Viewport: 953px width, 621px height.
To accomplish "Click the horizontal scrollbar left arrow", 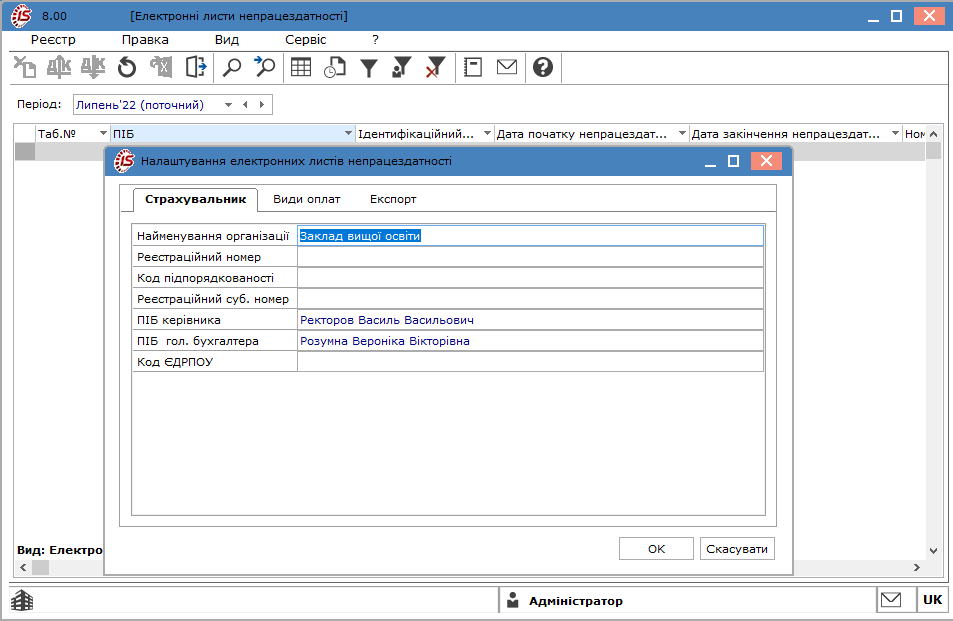I will click(x=23, y=568).
